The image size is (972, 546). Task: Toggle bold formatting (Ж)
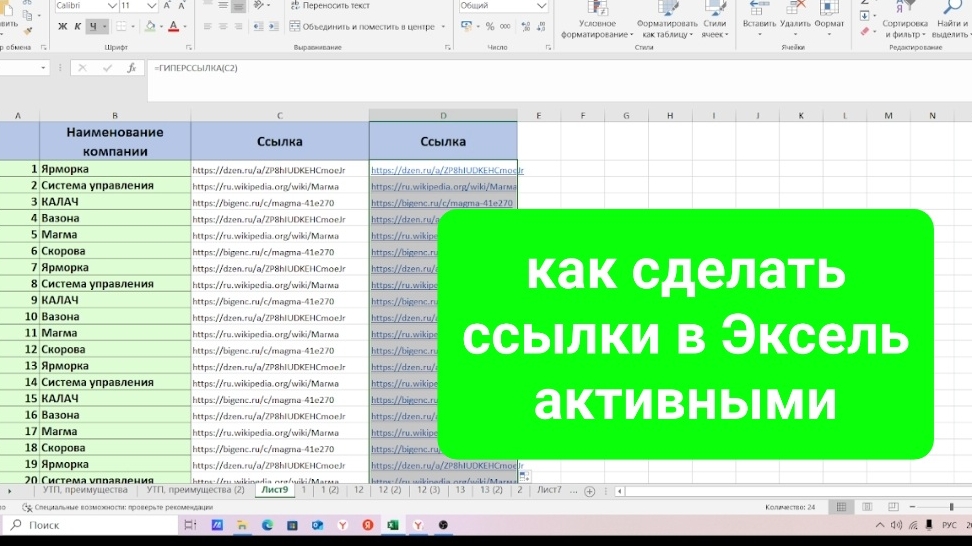click(63, 27)
